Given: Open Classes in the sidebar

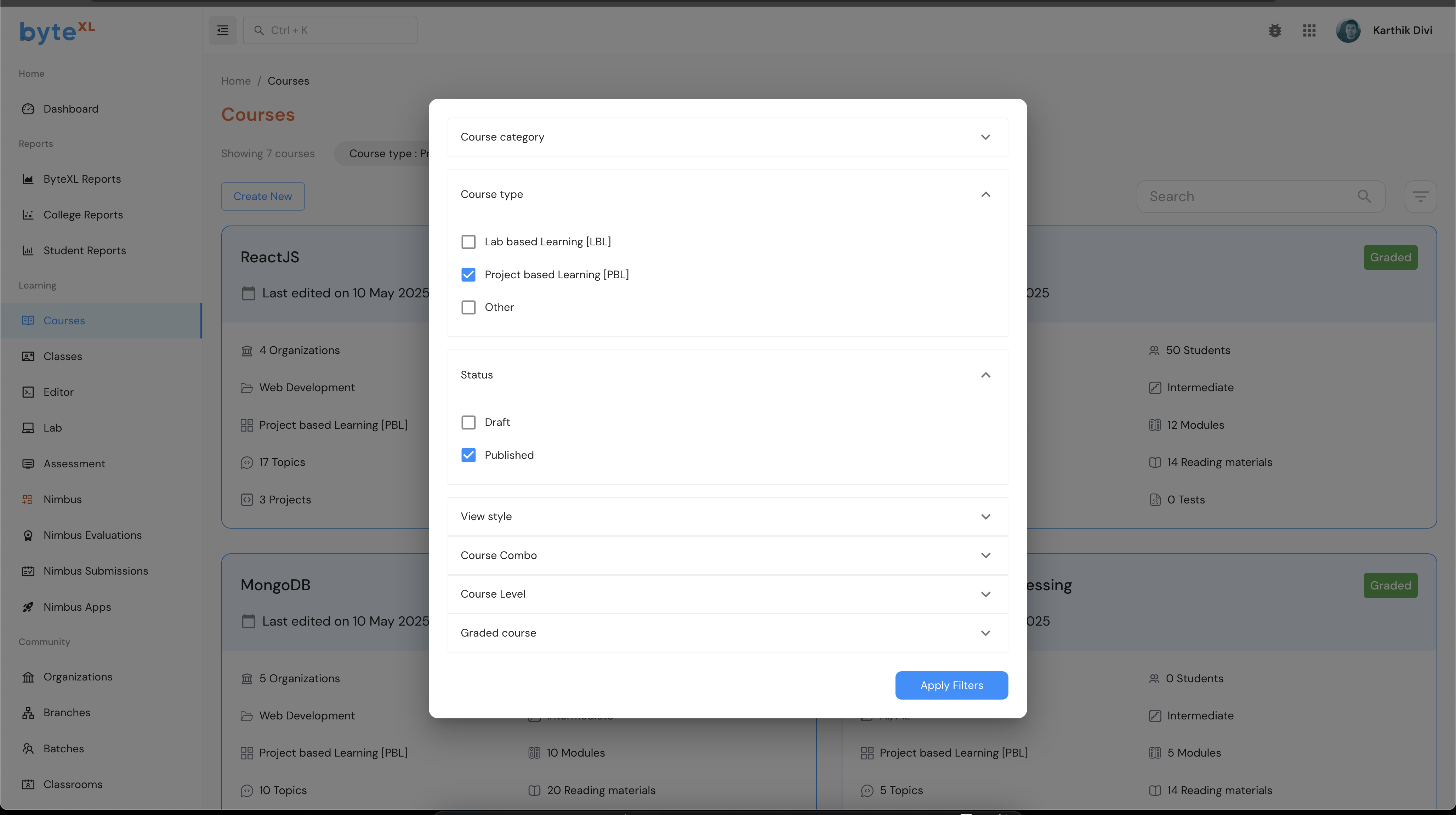Looking at the screenshot, I should tap(63, 357).
